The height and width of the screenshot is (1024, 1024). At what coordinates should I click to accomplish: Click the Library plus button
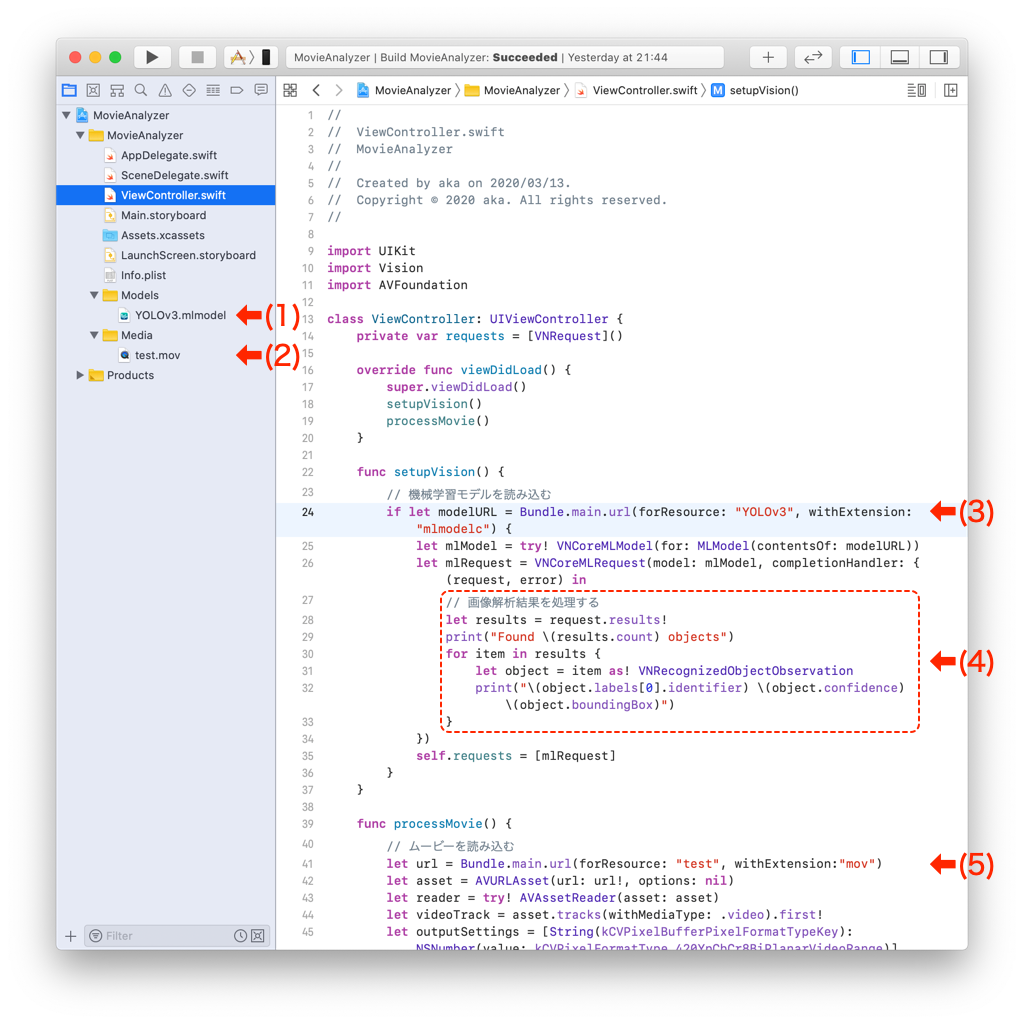click(767, 58)
